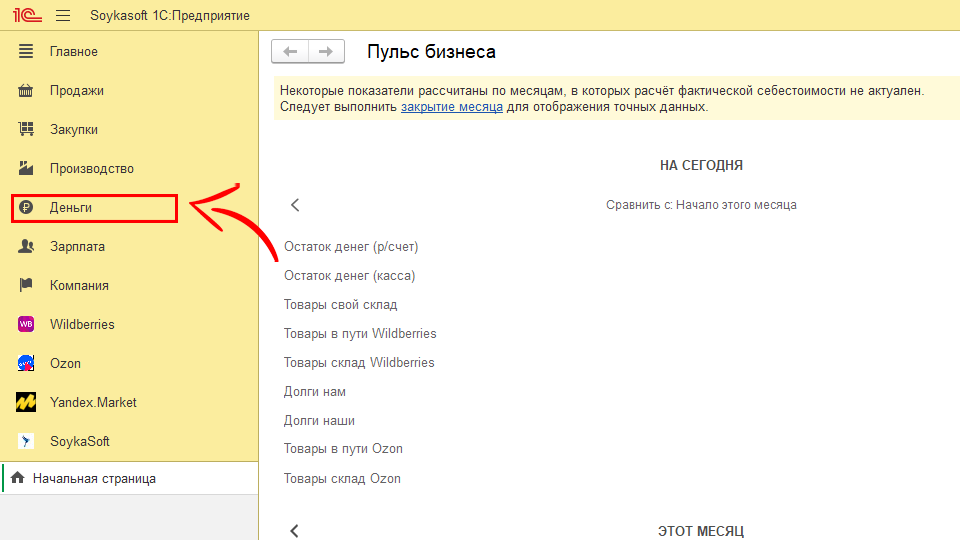Click the Деньги ruble coin icon

pyautogui.click(x=27, y=208)
